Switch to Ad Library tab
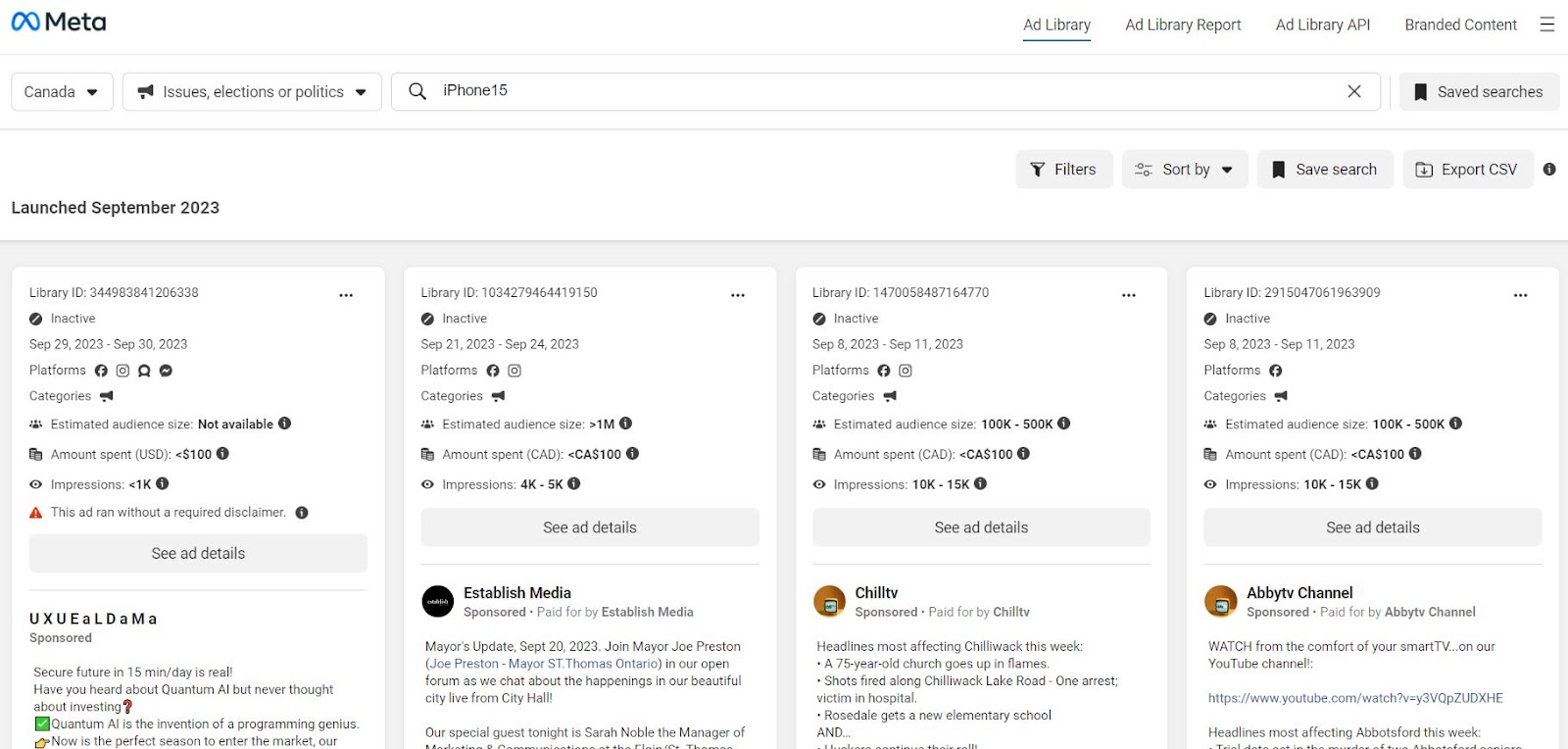The height and width of the screenshot is (749, 1568). (x=1056, y=25)
